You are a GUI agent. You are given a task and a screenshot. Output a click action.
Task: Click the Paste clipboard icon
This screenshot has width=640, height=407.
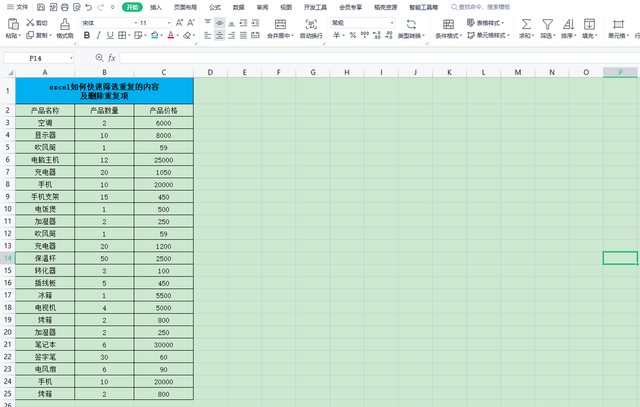(x=13, y=24)
